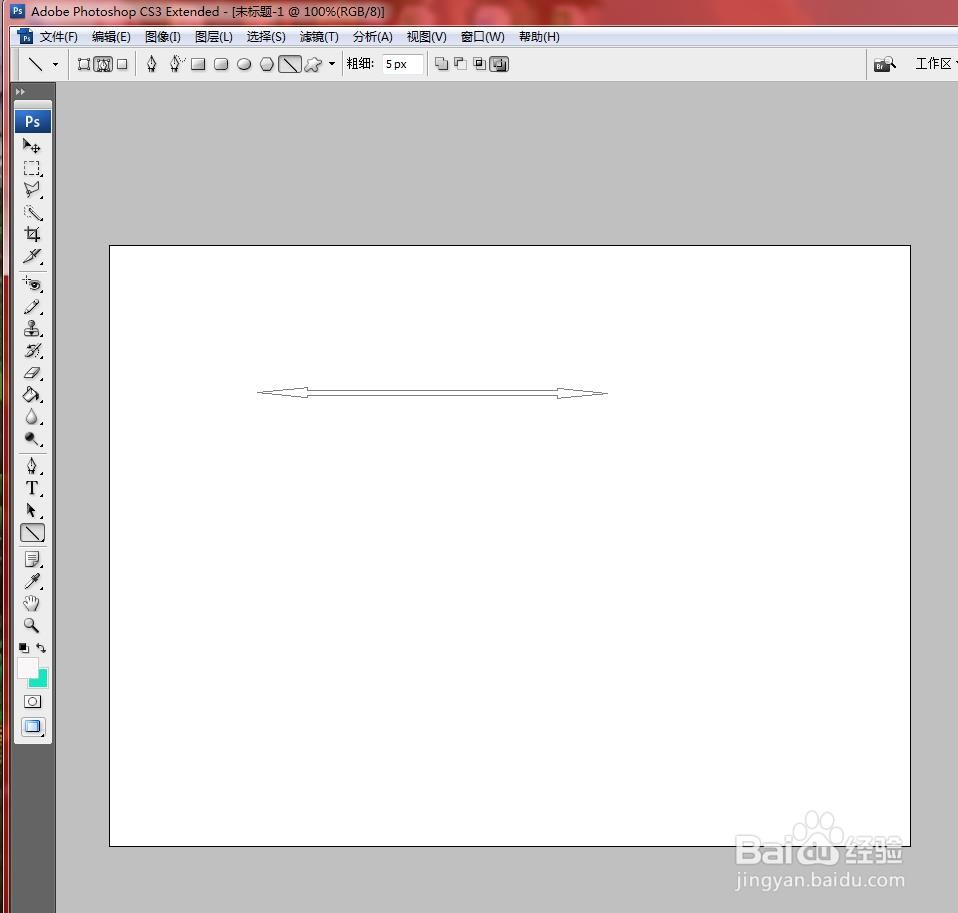
Task: Select the Path Selection tool
Action: click(x=31, y=510)
